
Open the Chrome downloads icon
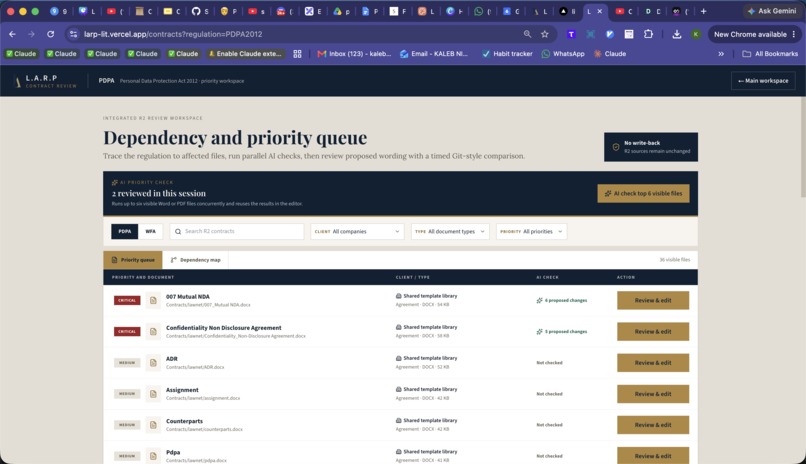point(676,34)
